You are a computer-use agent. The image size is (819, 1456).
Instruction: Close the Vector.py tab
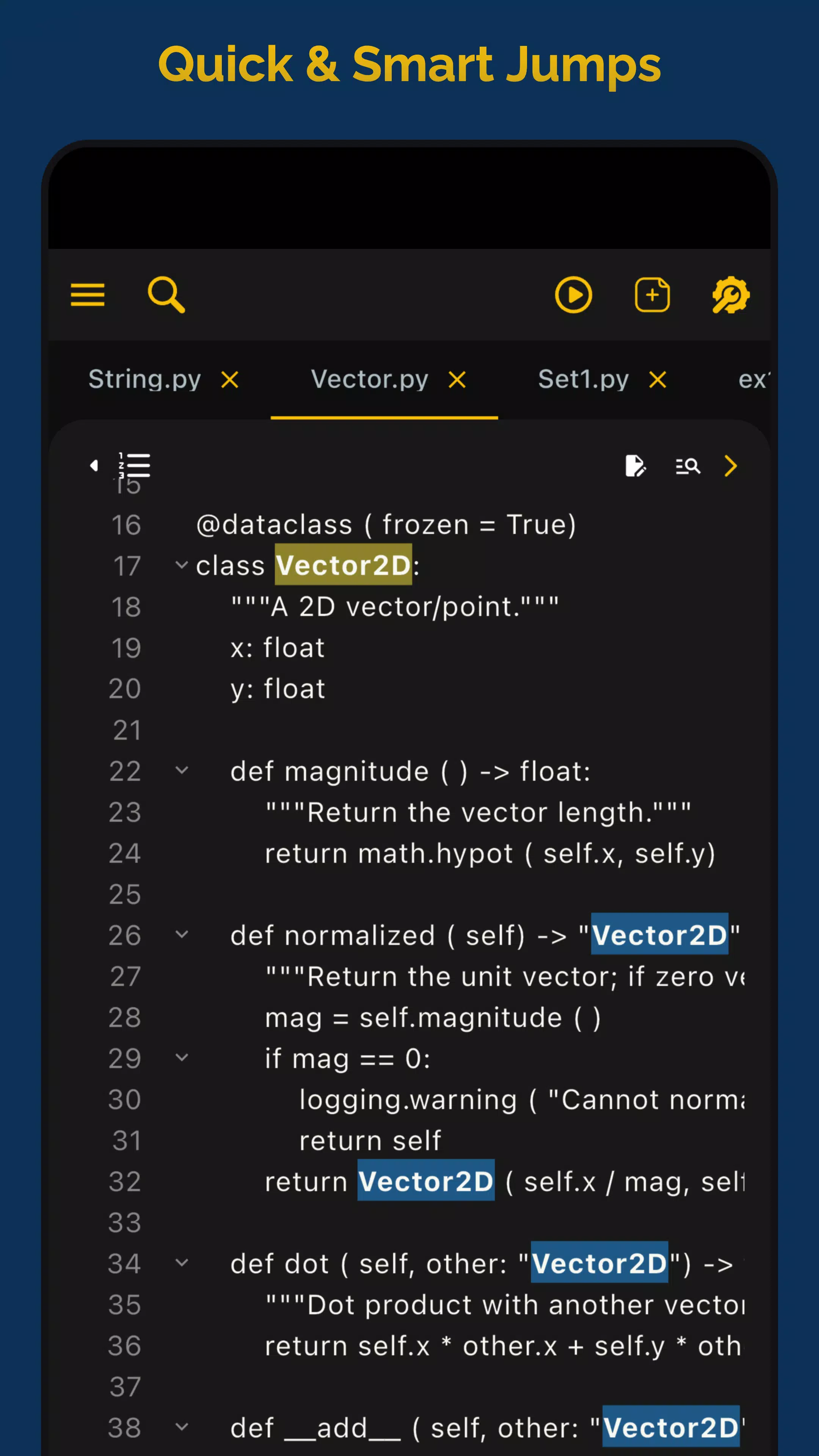point(457,380)
